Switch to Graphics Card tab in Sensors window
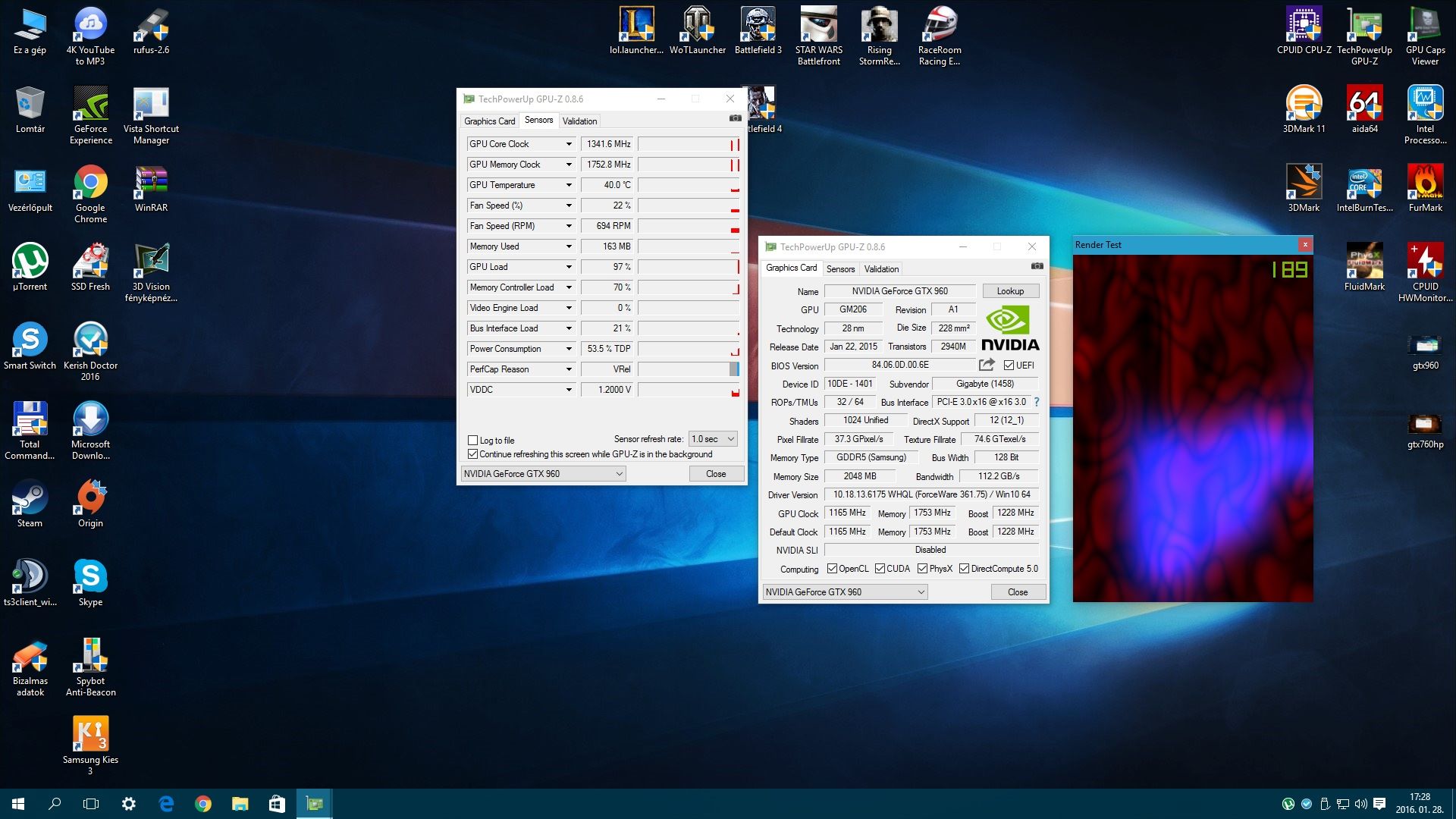 (x=489, y=121)
